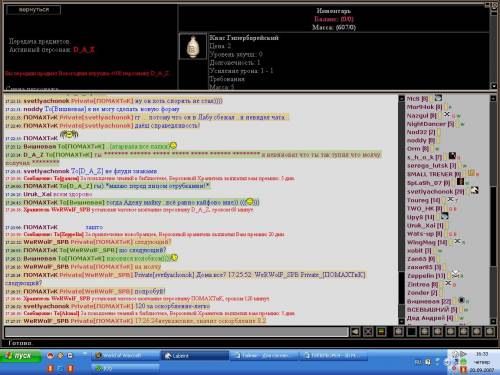The height and width of the screenshot is (375, 500).
Task: Switch to World of Warcraft taskbar item
Action: (125, 356)
